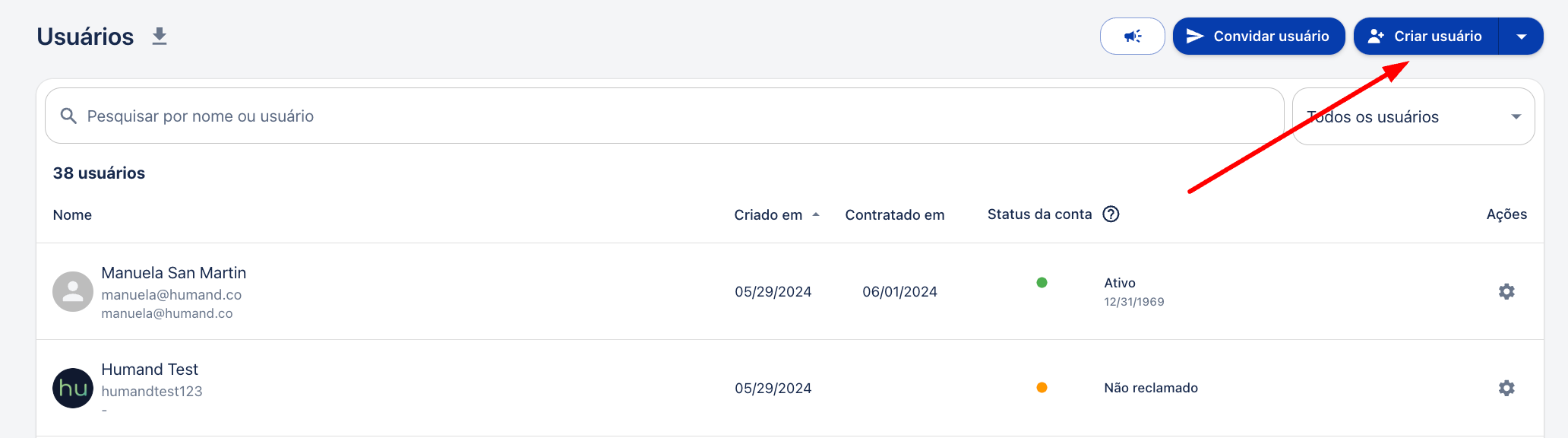Click the Convidar usuário button
1568x438 pixels.
[1259, 36]
